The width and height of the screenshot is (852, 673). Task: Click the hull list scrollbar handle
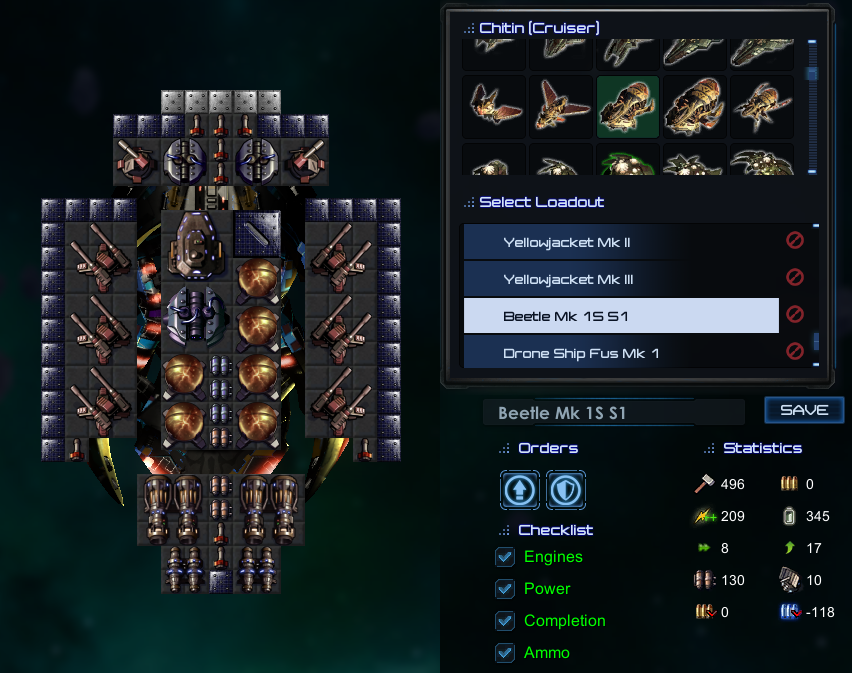point(812,73)
